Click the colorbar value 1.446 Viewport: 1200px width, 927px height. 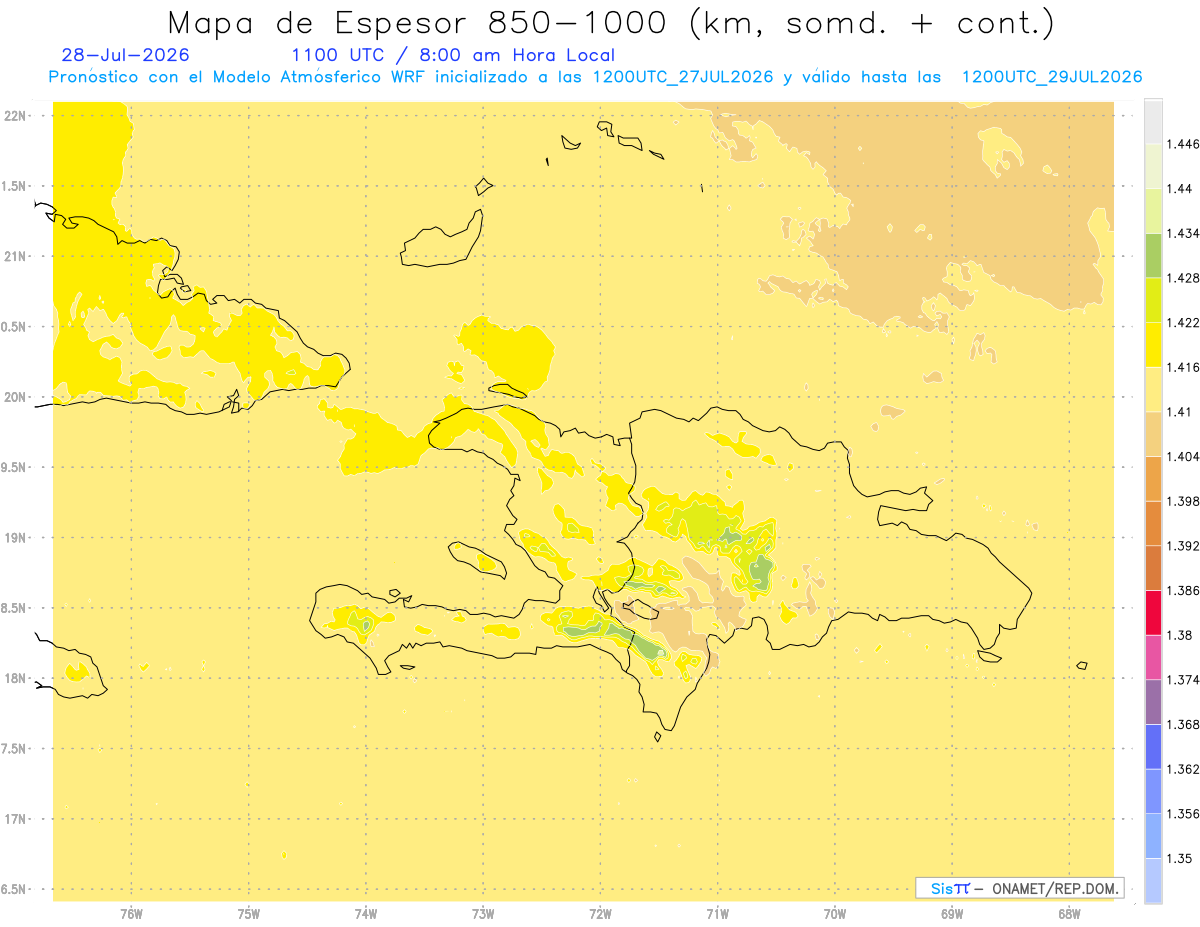1182,144
